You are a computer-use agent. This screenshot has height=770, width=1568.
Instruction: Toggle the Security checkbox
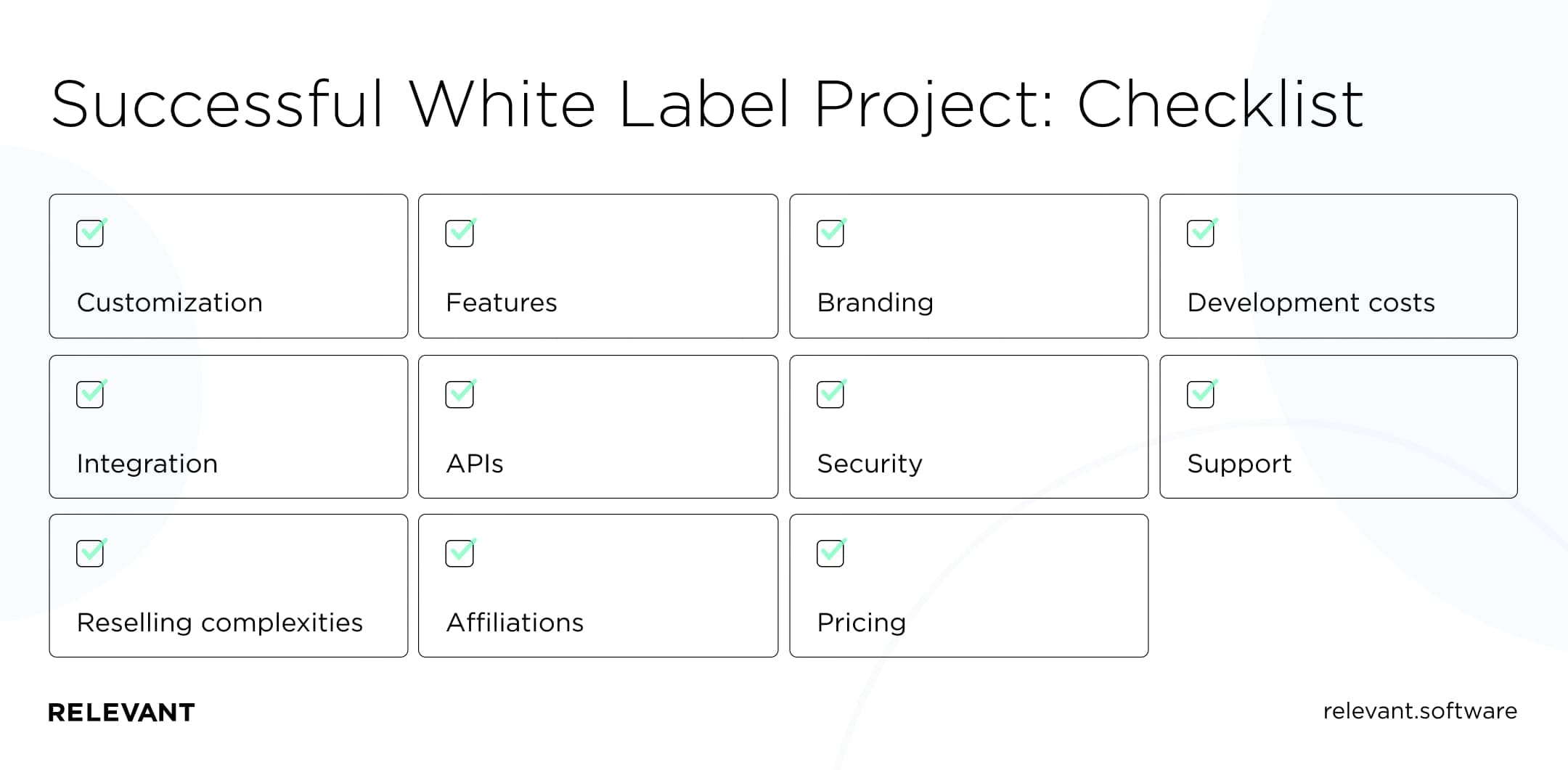pos(831,394)
